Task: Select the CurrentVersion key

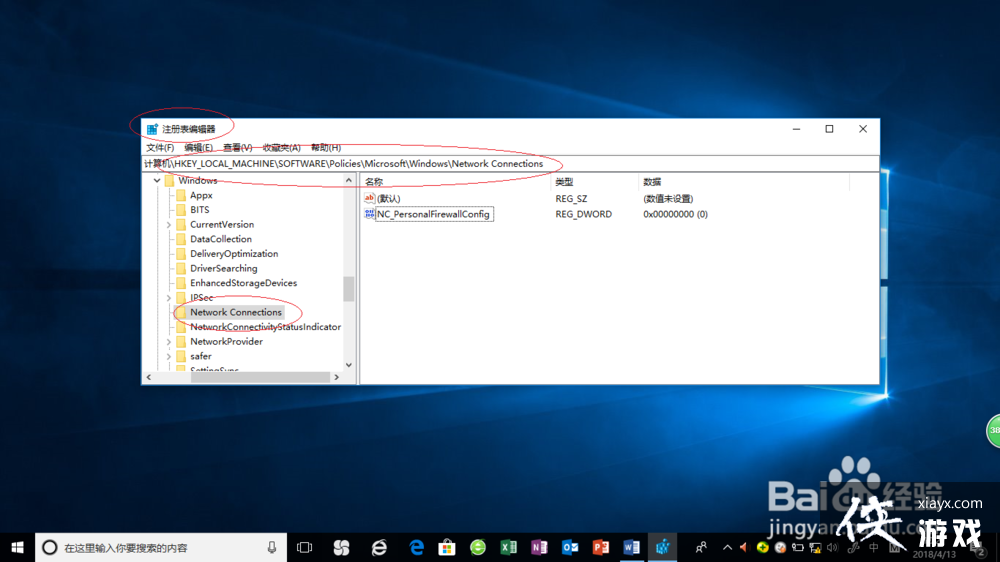Action: (222, 225)
